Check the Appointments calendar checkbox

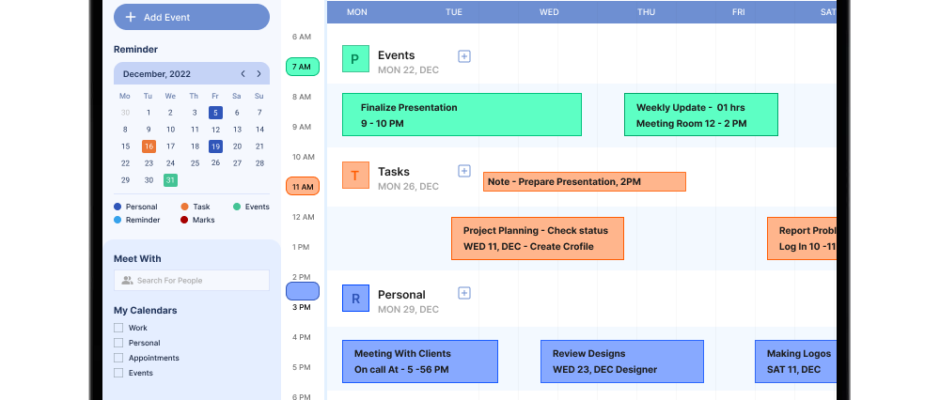(x=118, y=358)
